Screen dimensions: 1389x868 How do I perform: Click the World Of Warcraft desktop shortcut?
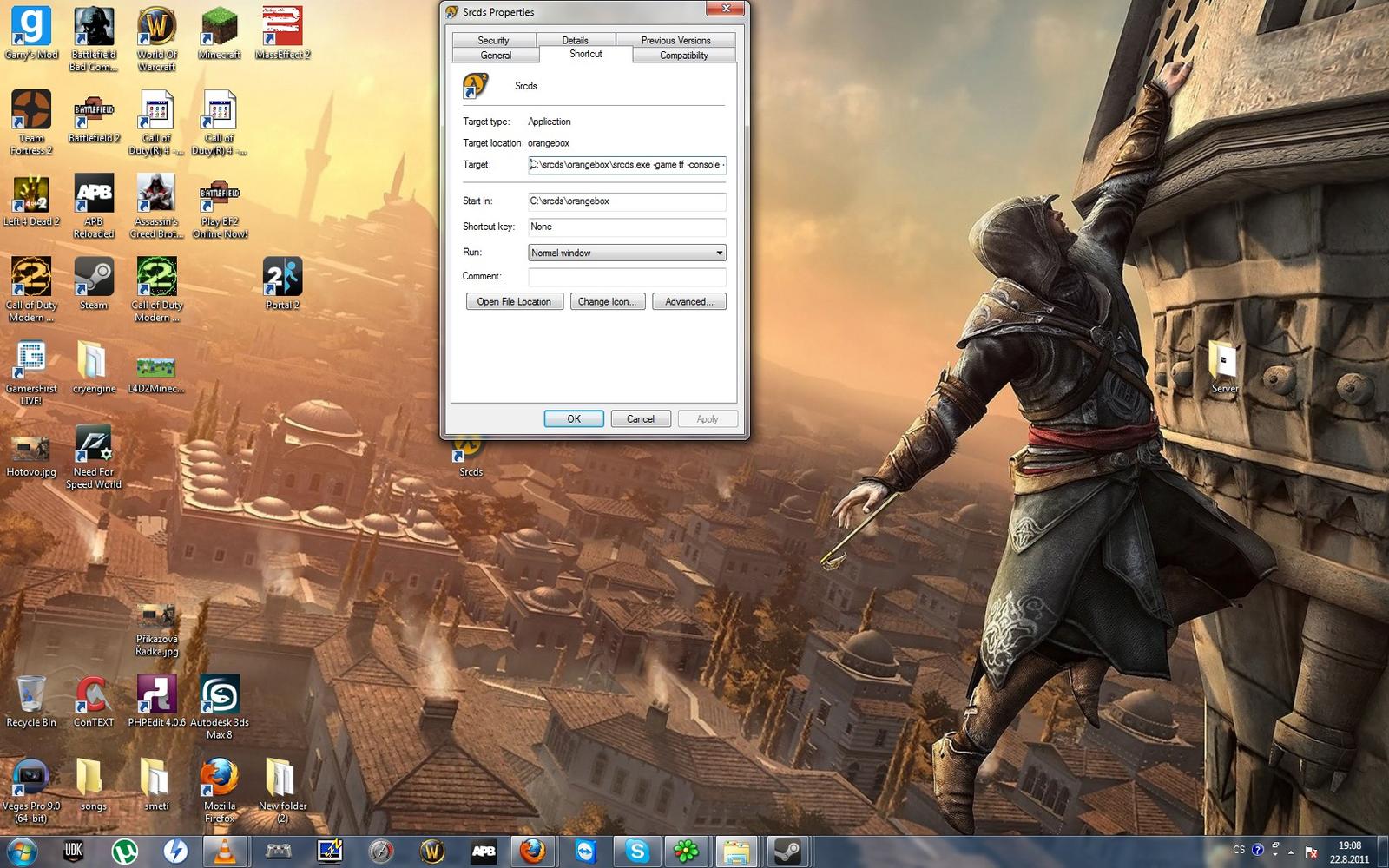(x=156, y=39)
